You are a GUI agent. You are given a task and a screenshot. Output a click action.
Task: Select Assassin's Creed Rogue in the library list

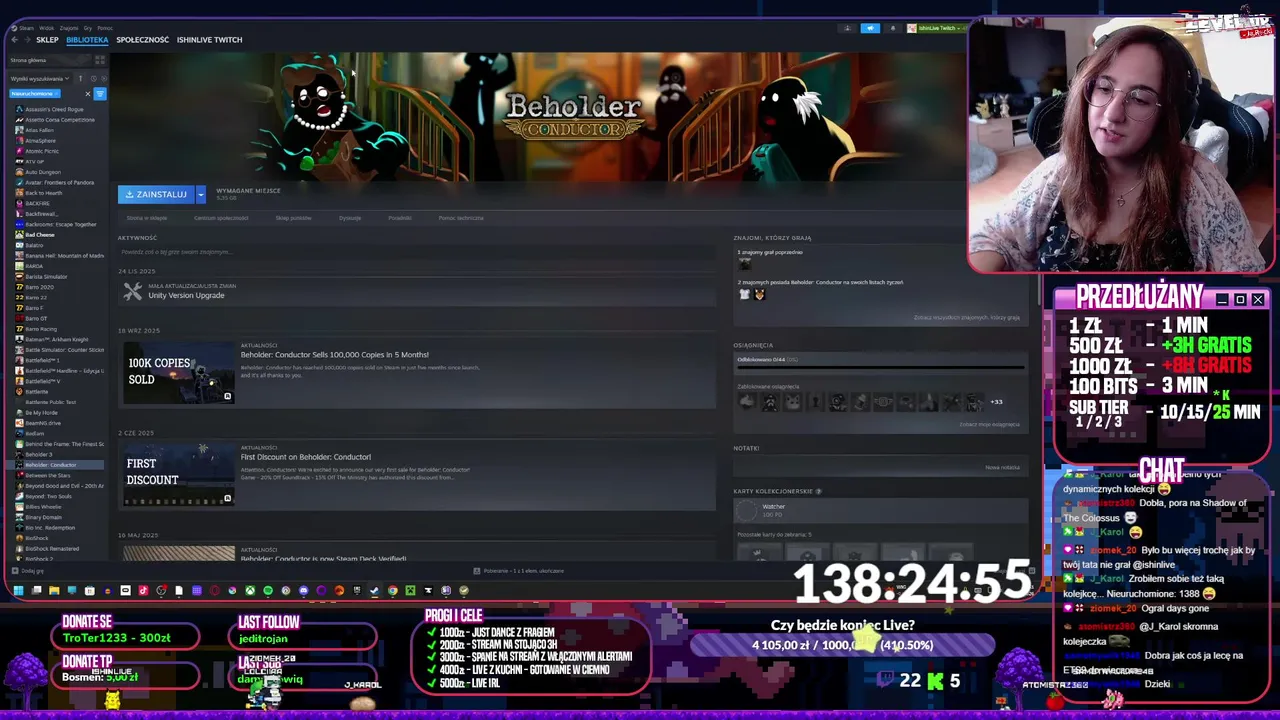(x=54, y=109)
